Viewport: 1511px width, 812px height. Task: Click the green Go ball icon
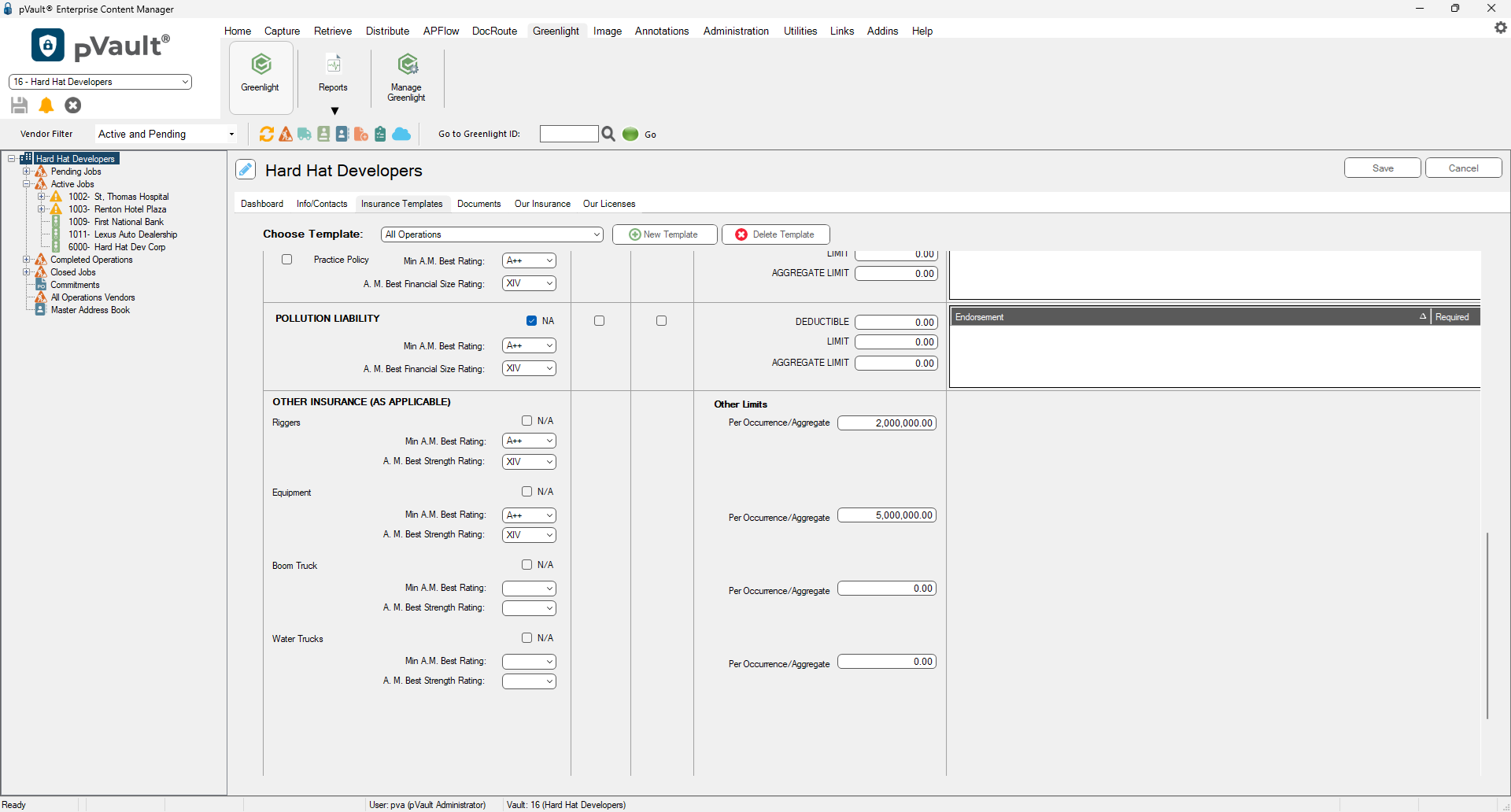pyautogui.click(x=630, y=135)
